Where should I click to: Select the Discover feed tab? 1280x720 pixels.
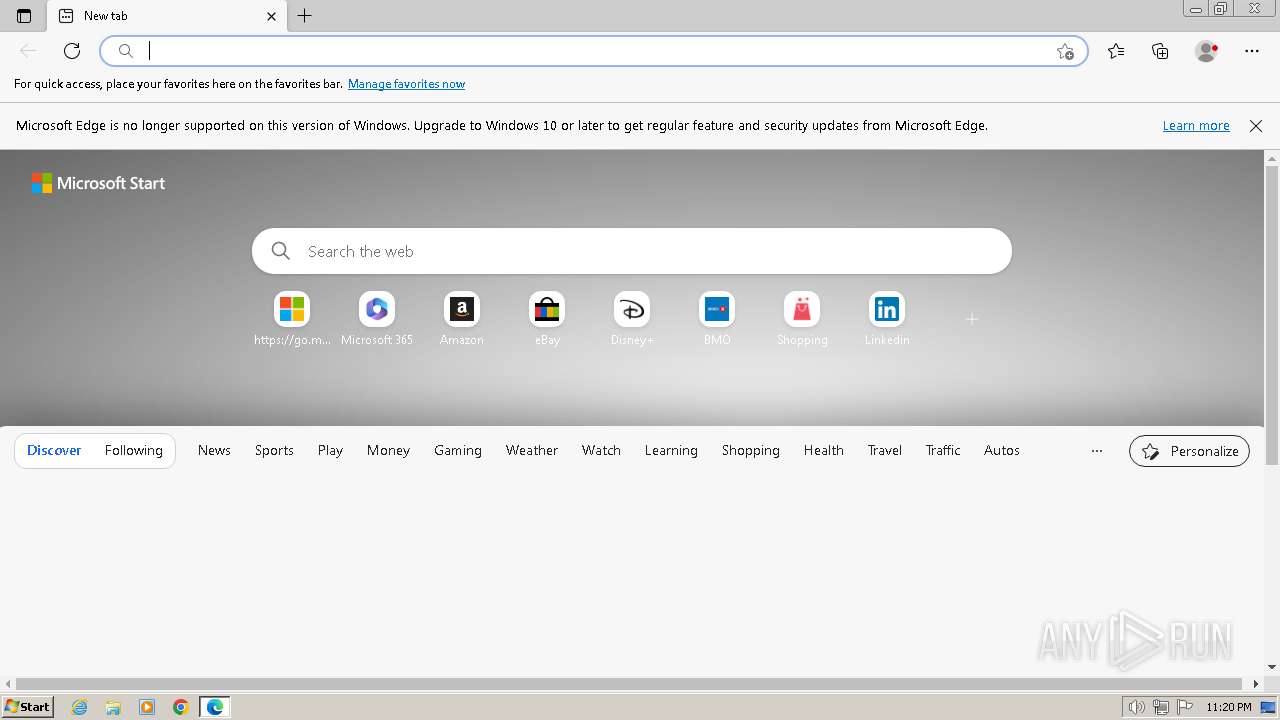[54, 451]
